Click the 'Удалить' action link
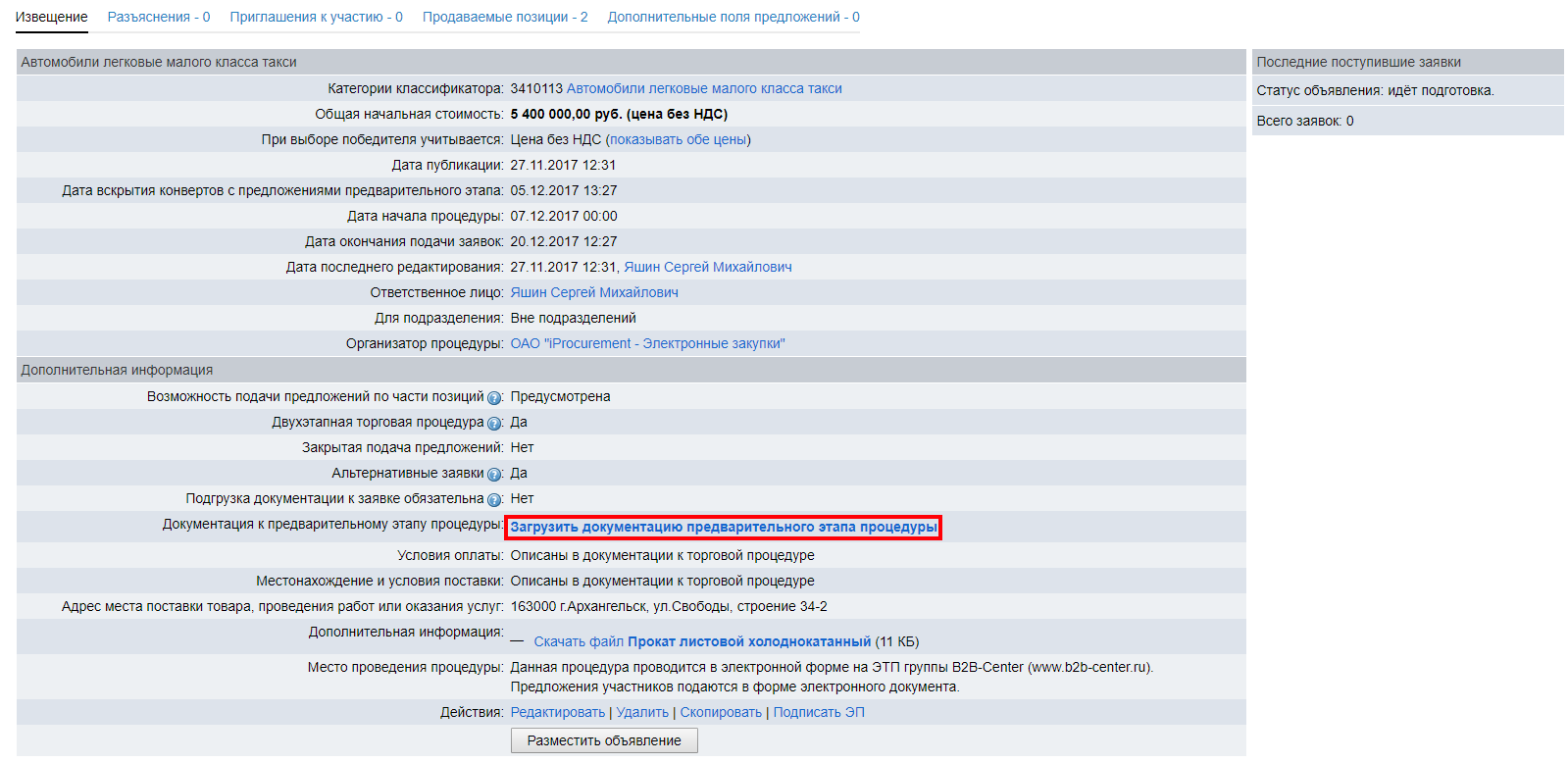 (642, 712)
